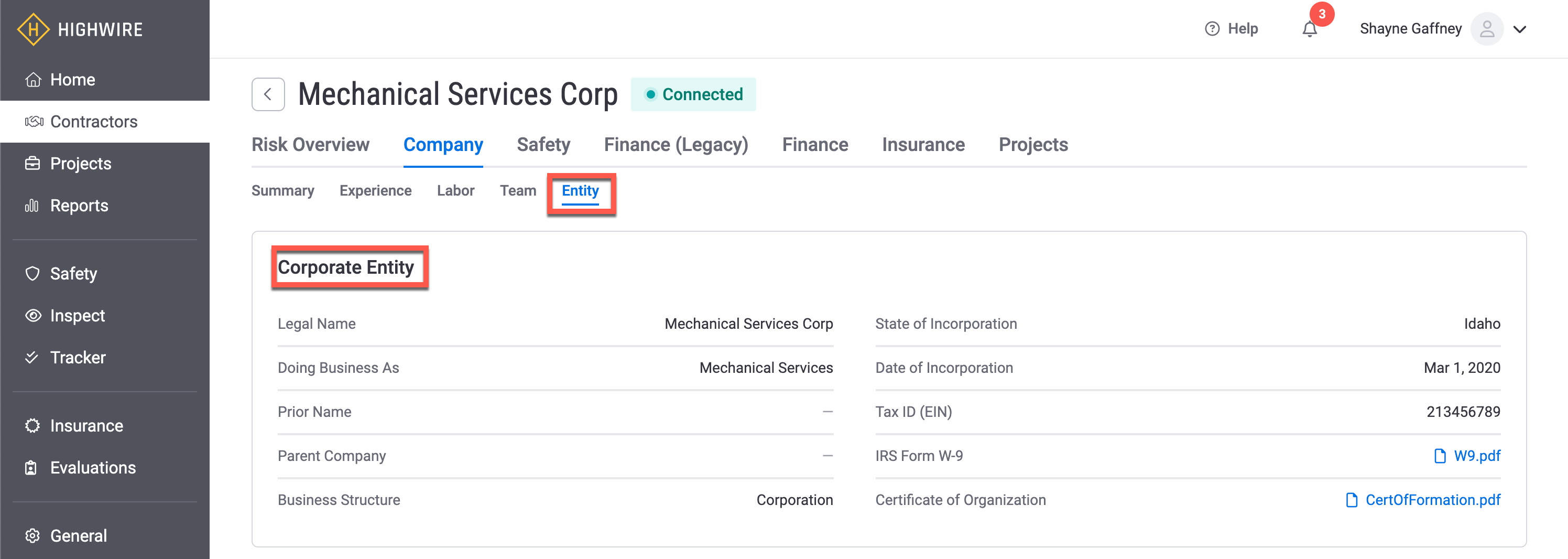The height and width of the screenshot is (559, 1568).
Task: Navigate to Contractors in the sidebar
Action: pos(94,122)
